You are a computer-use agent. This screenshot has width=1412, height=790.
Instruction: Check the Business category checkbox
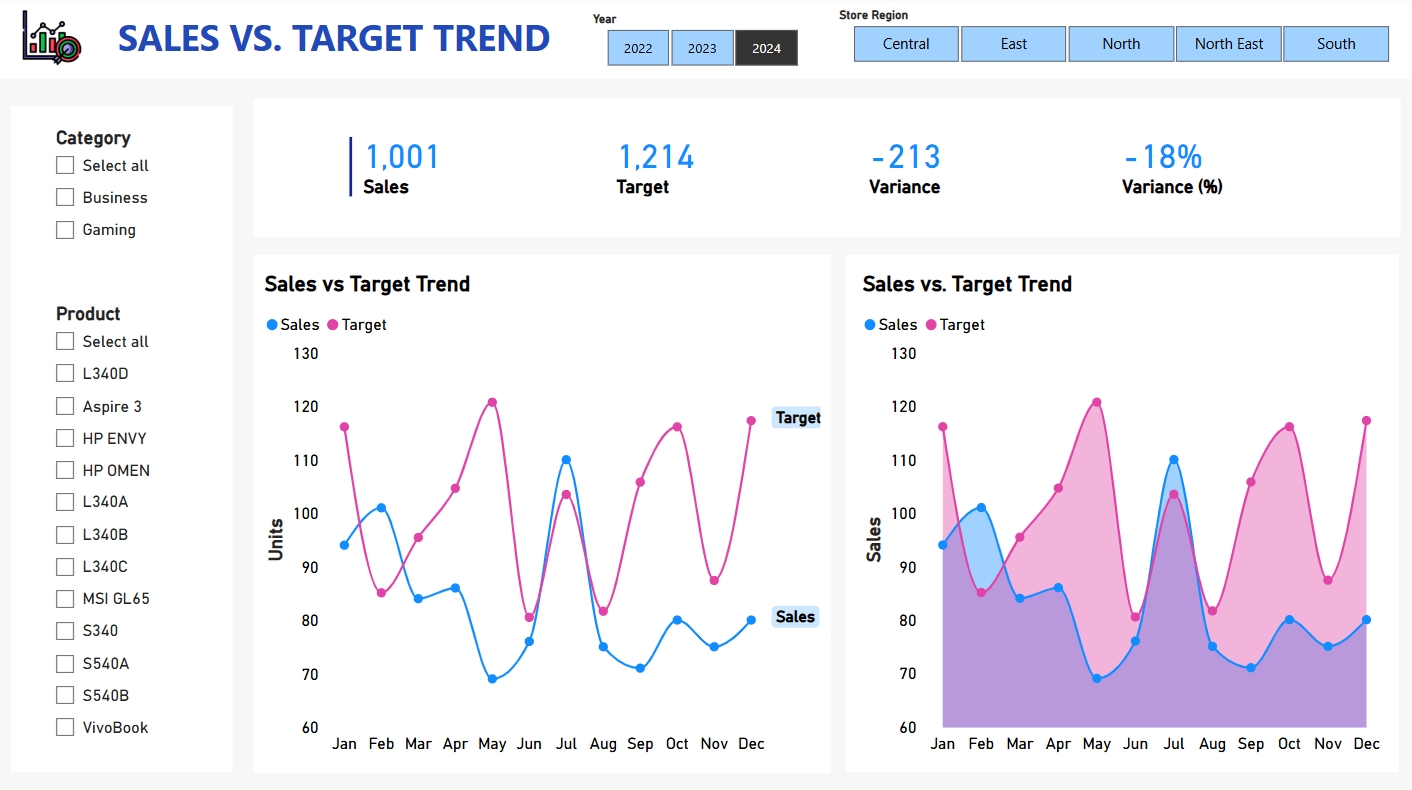coord(65,198)
